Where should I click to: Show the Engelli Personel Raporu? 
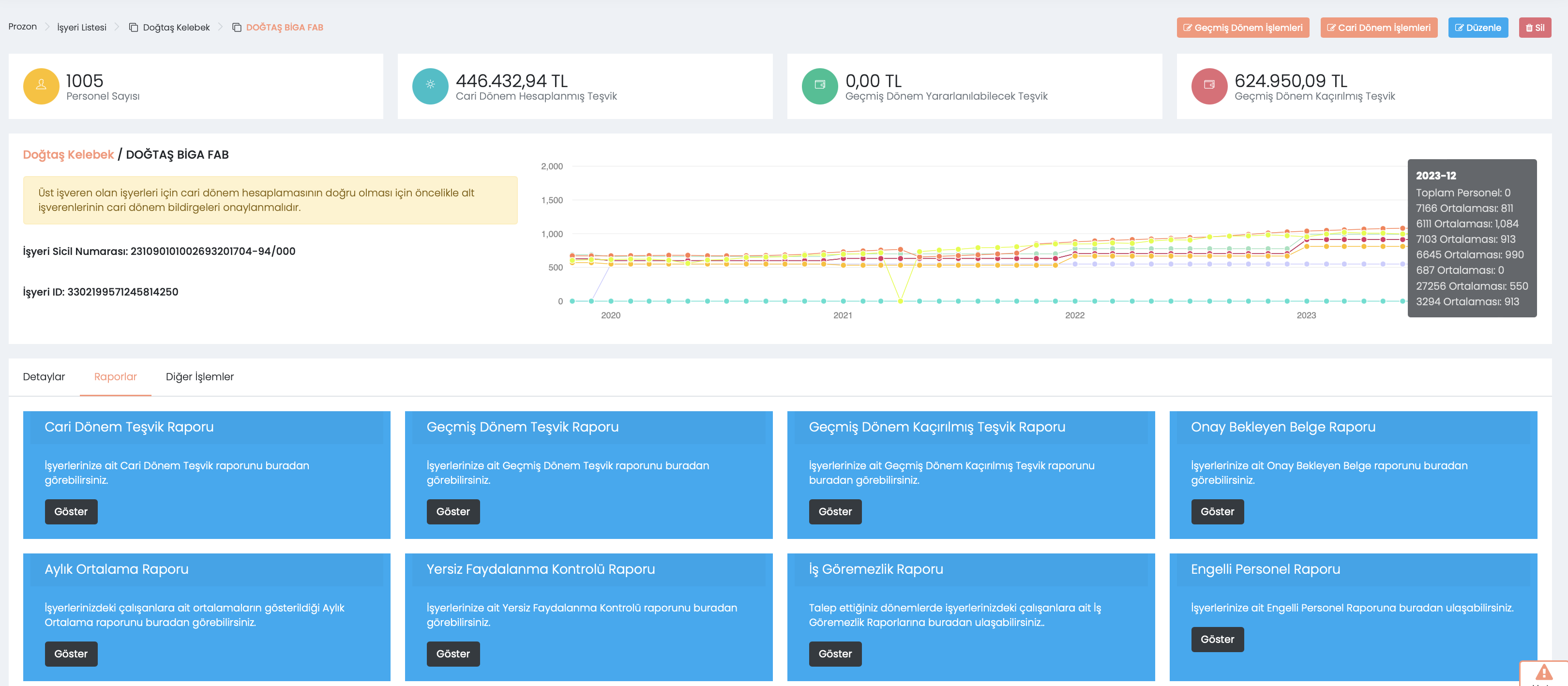pos(1218,639)
